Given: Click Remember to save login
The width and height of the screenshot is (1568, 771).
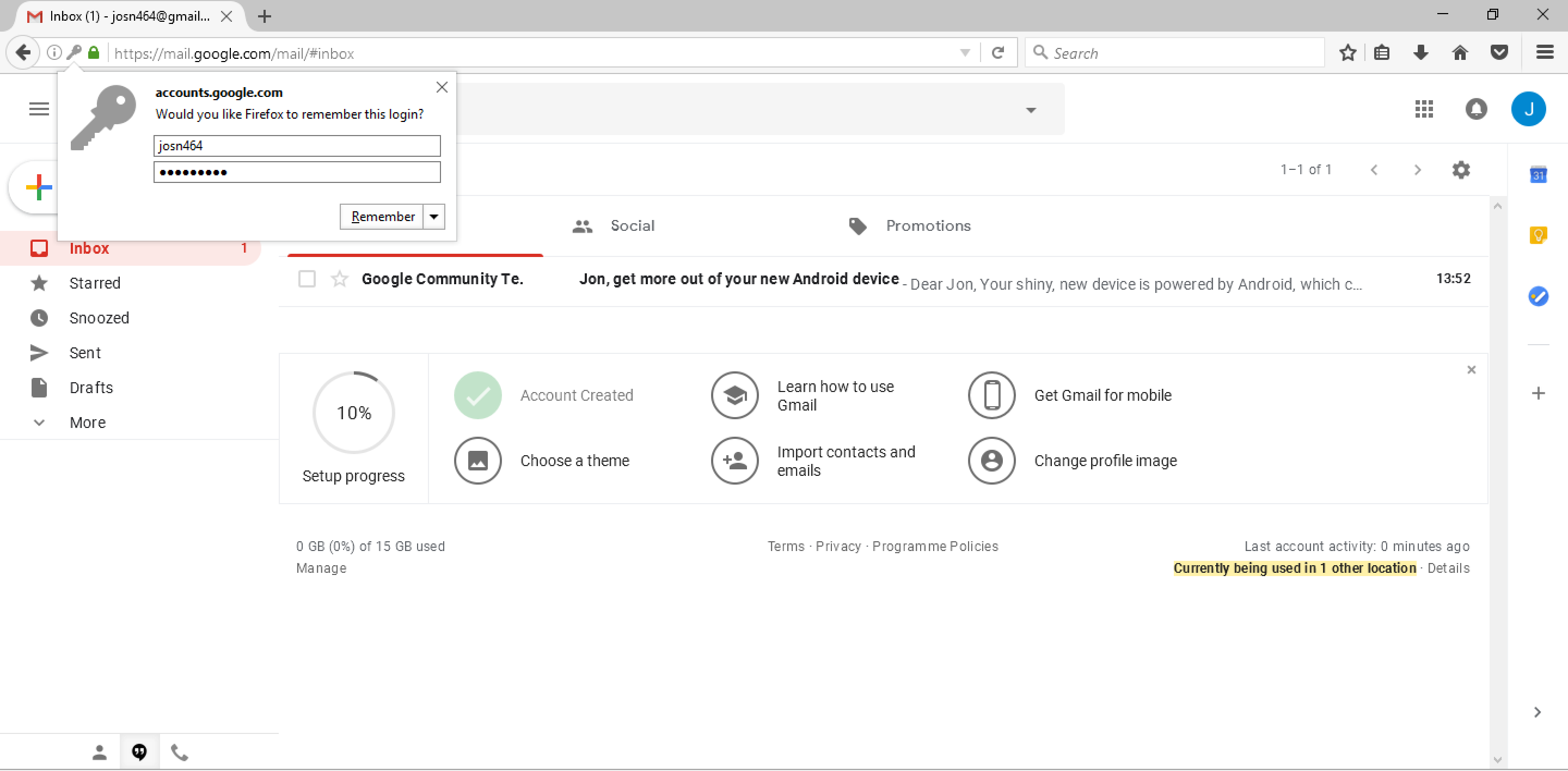Looking at the screenshot, I should point(381,216).
